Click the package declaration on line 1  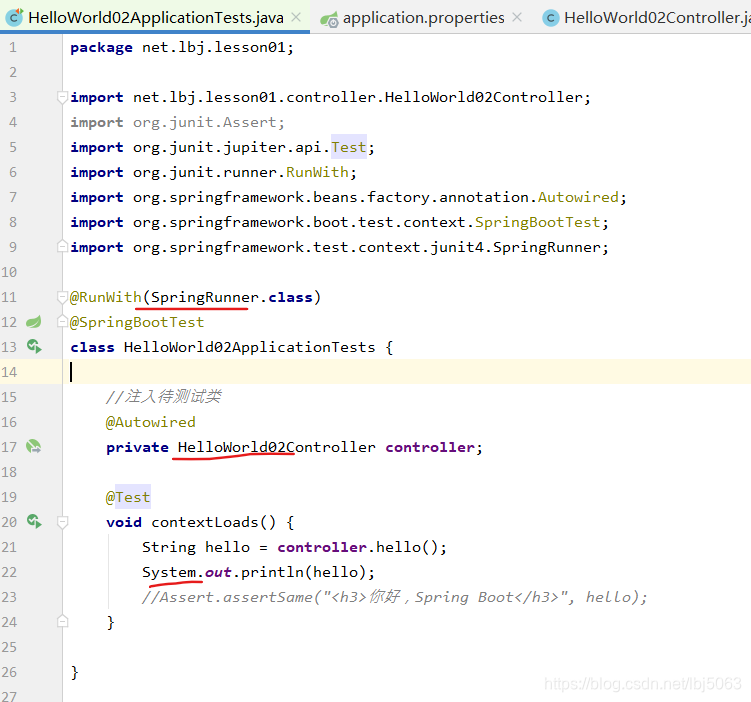coord(182,47)
